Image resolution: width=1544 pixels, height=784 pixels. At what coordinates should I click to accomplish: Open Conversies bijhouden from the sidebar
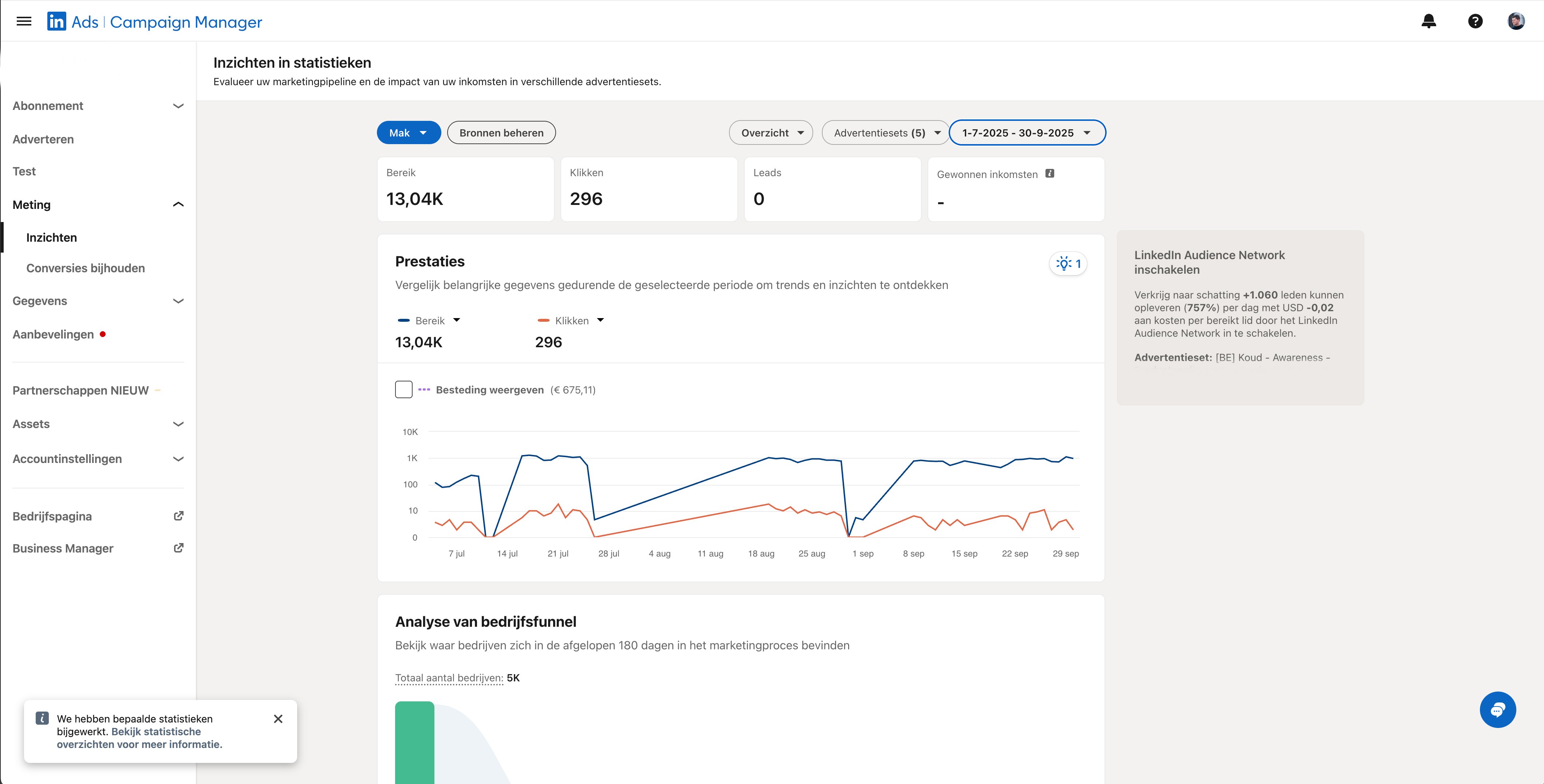85,268
